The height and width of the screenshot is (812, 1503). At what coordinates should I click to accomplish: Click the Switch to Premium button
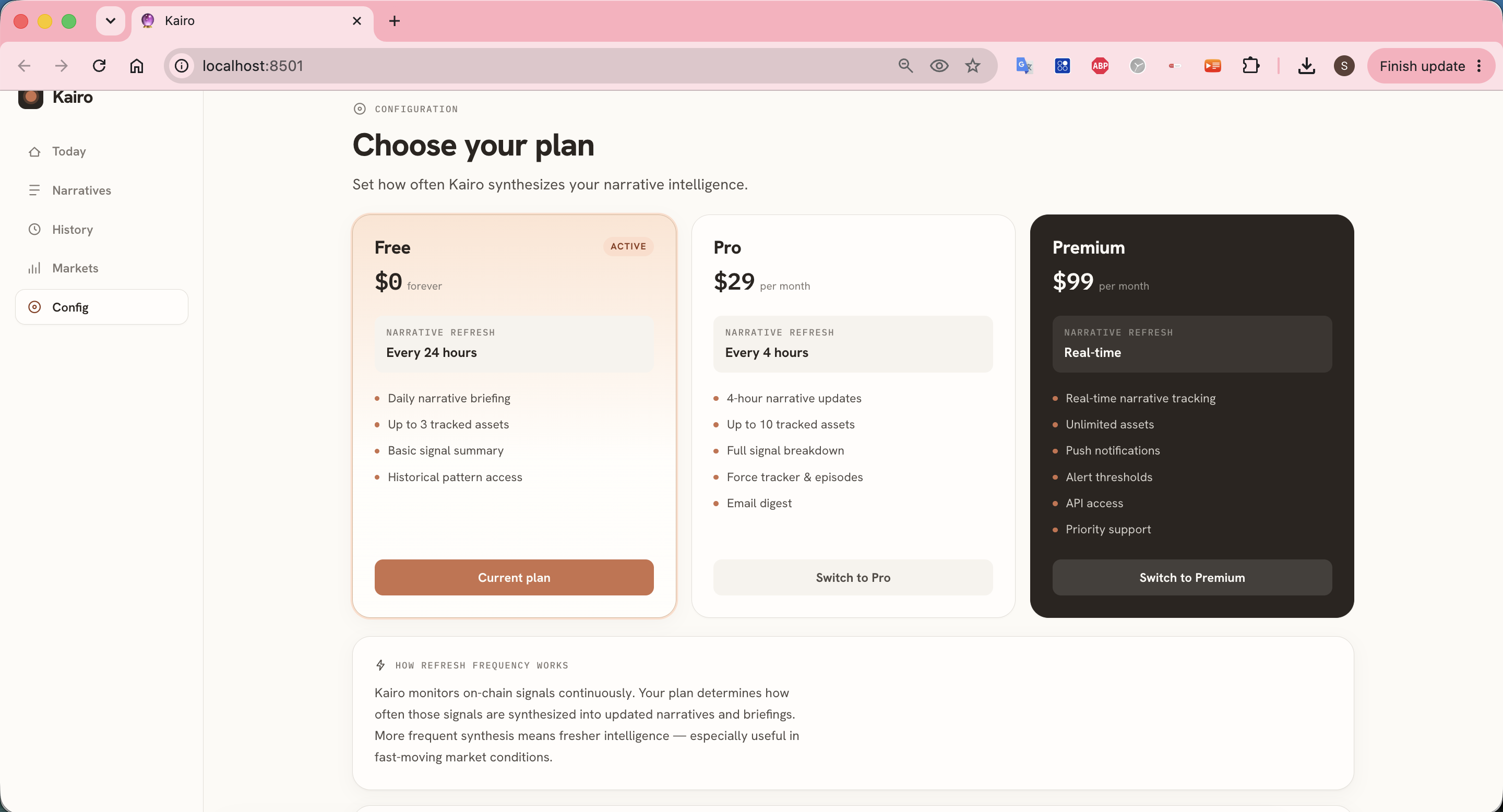pyautogui.click(x=1192, y=577)
